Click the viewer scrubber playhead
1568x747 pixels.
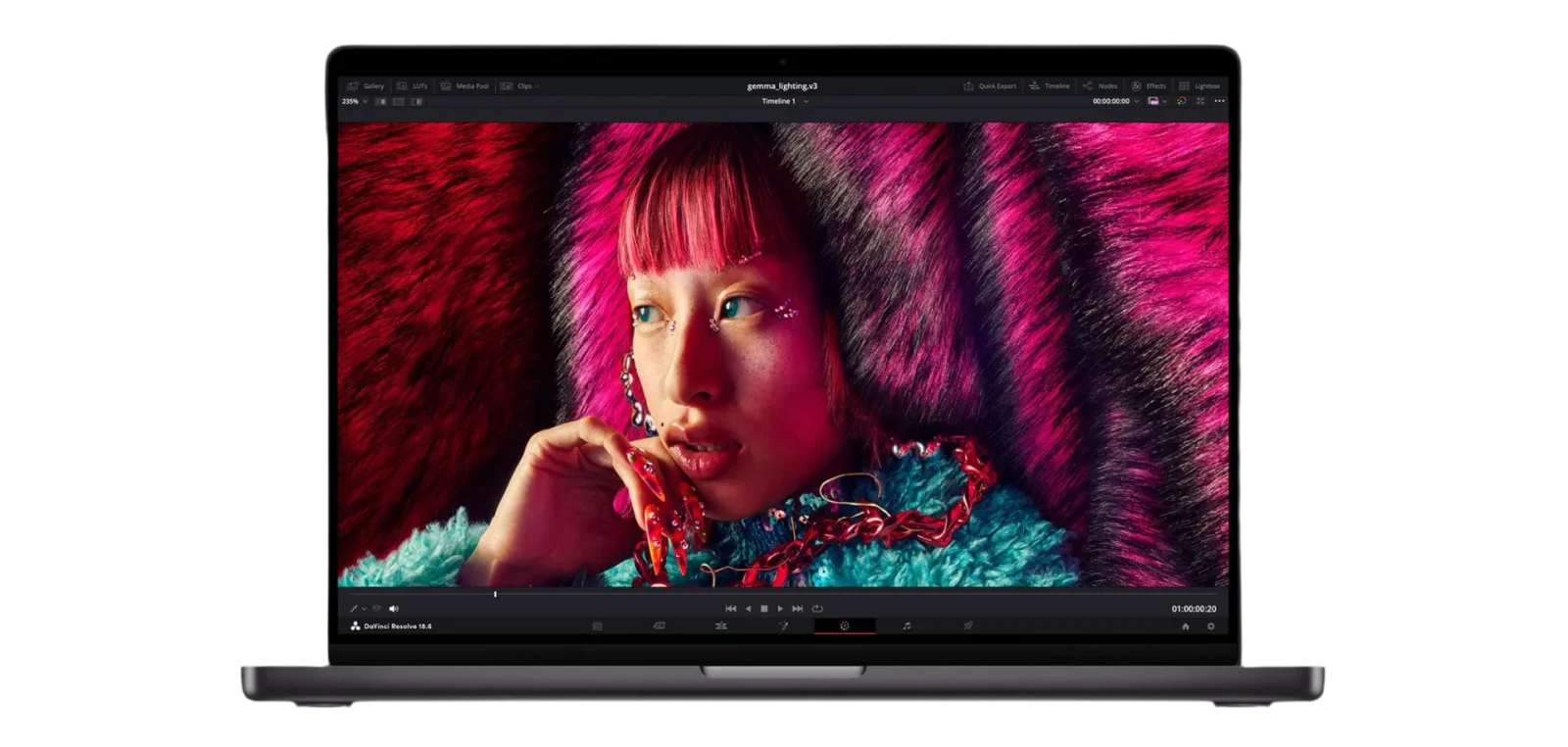pyautogui.click(x=495, y=594)
